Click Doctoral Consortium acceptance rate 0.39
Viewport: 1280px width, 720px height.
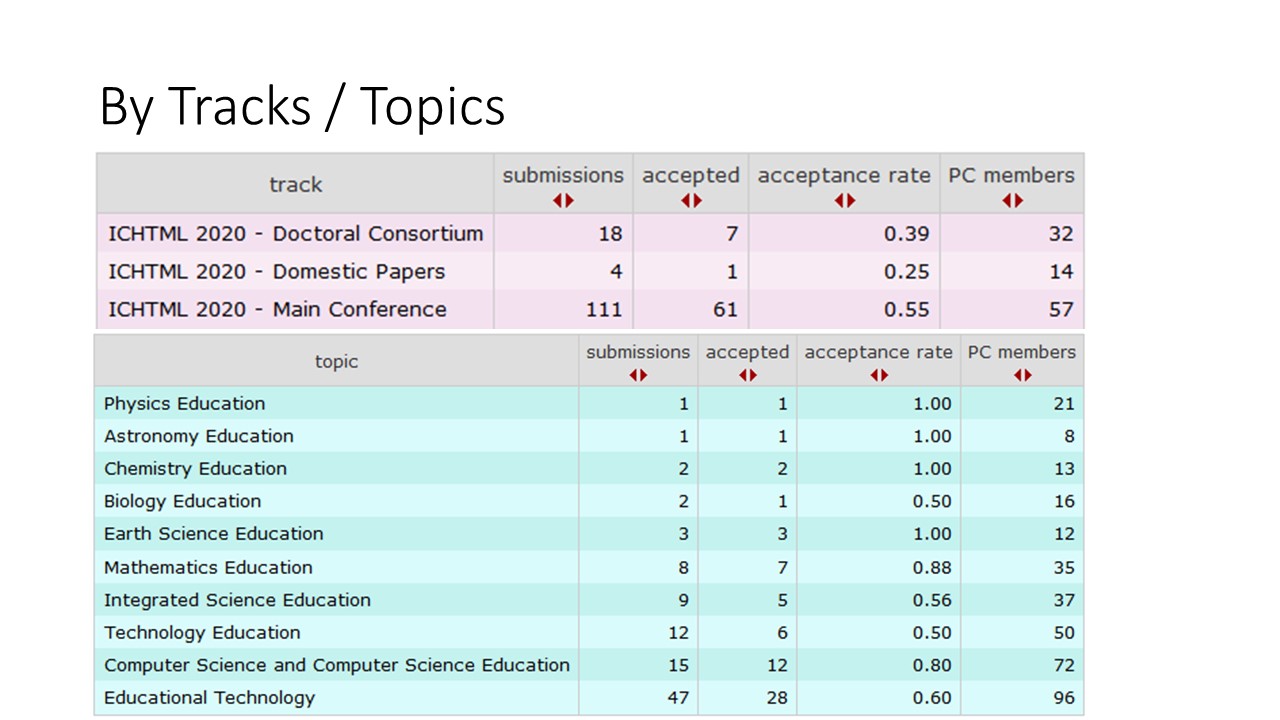coord(907,234)
